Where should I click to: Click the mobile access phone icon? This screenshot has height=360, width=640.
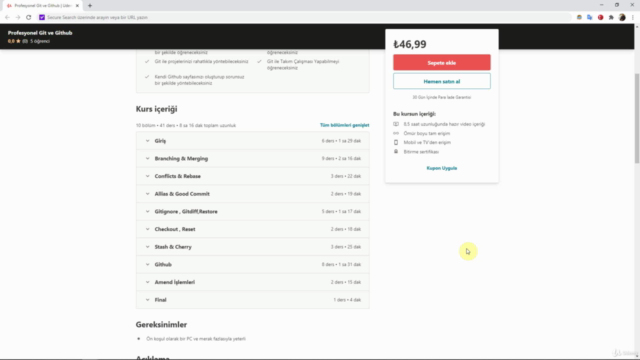396,142
